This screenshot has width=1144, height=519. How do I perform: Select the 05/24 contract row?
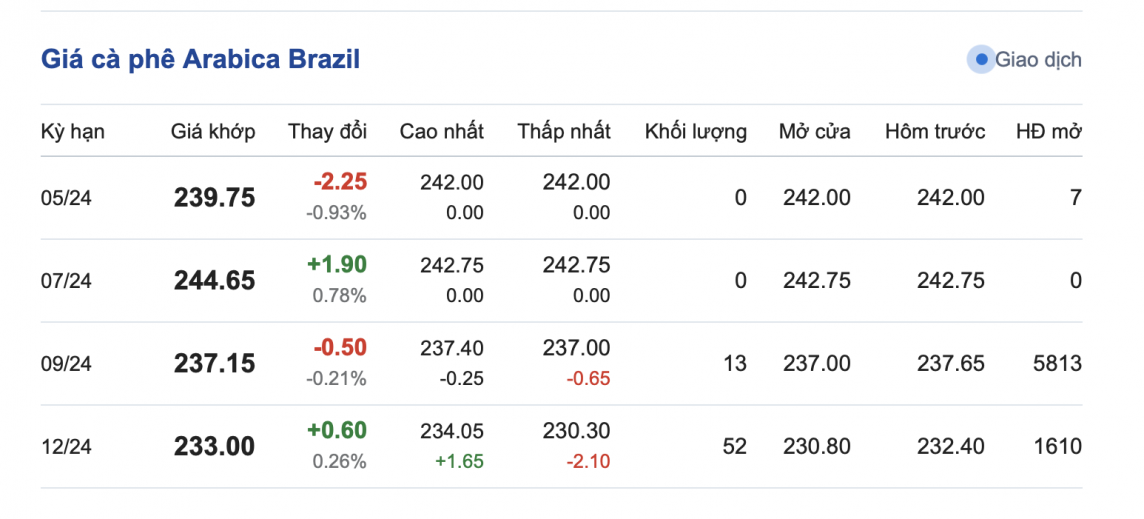click(66, 198)
